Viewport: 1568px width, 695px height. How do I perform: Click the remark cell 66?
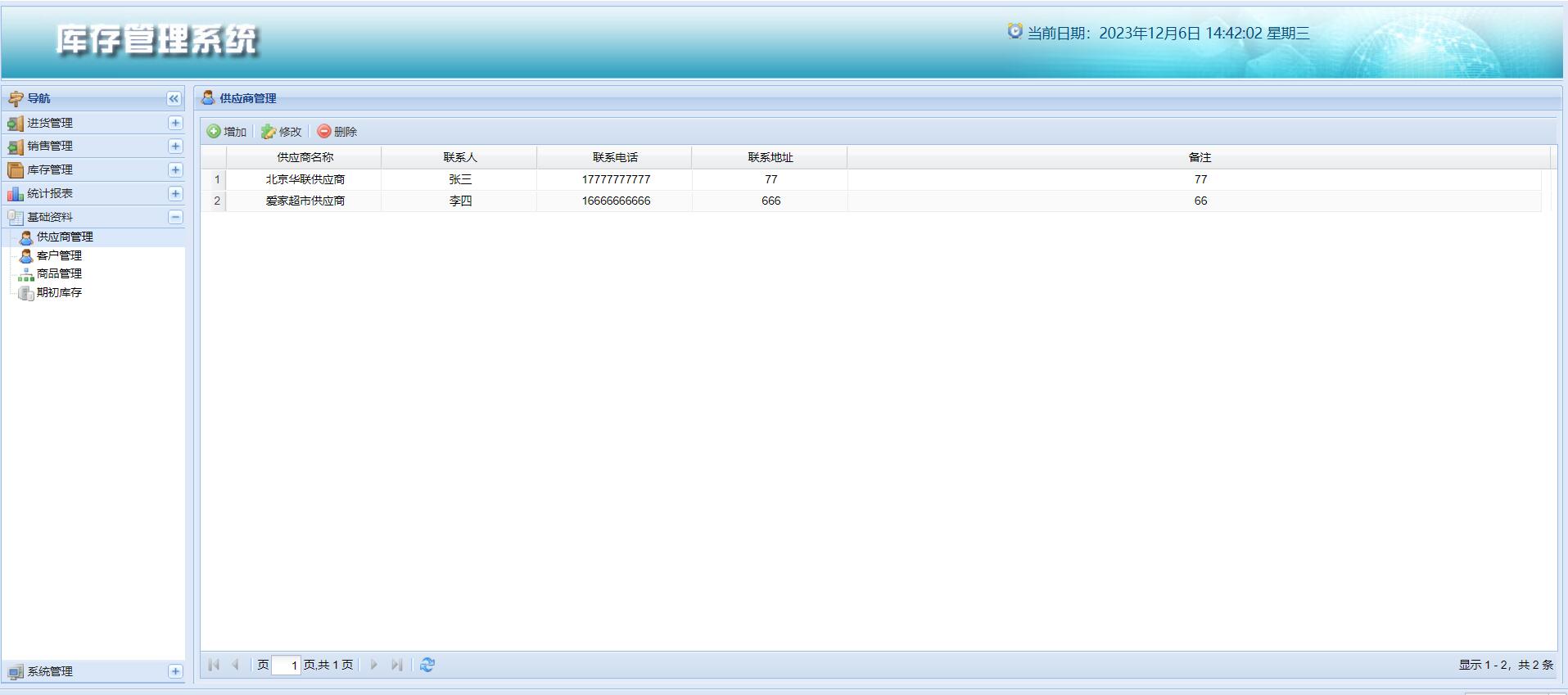[x=1200, y=201]
